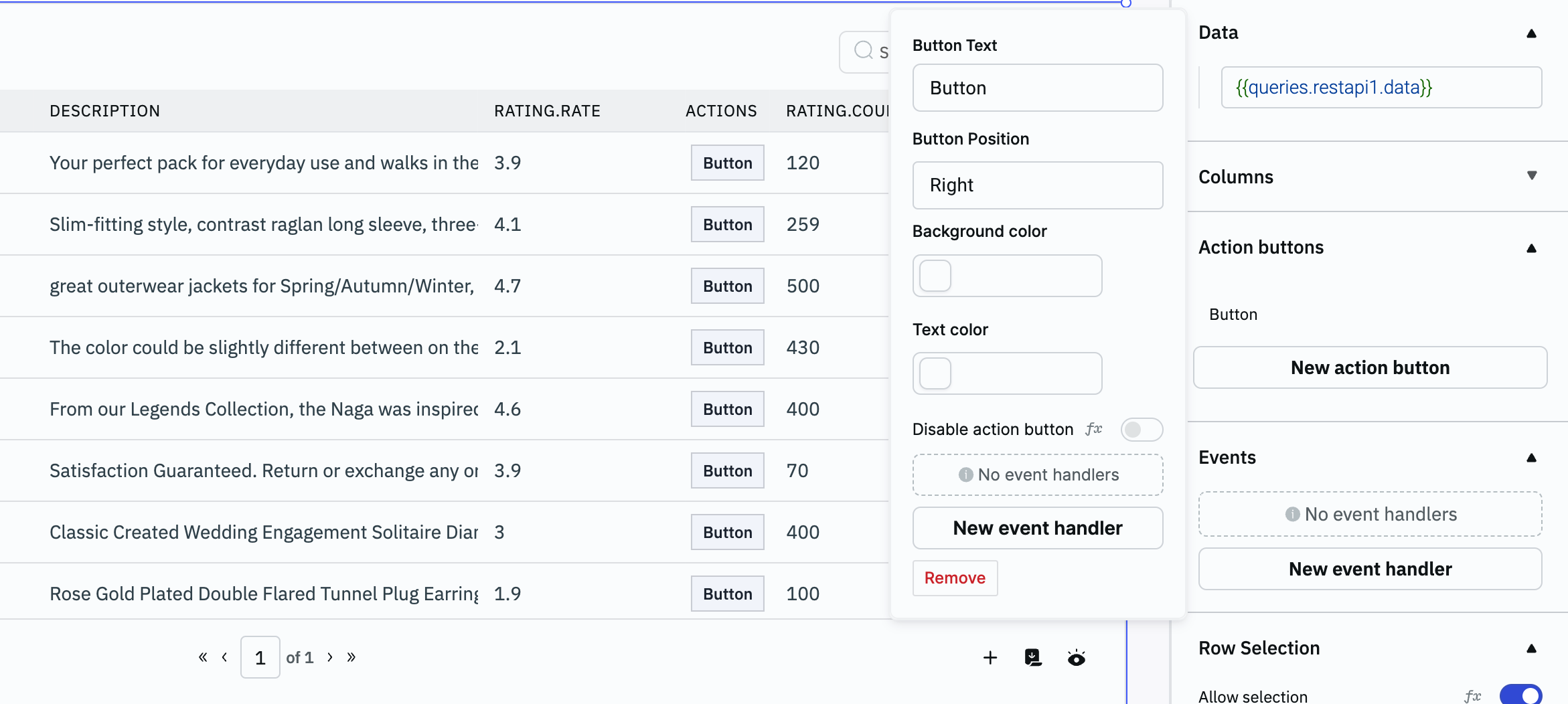
Task: Turn off the Allow selection toggle
Action: click(1520, 695)
